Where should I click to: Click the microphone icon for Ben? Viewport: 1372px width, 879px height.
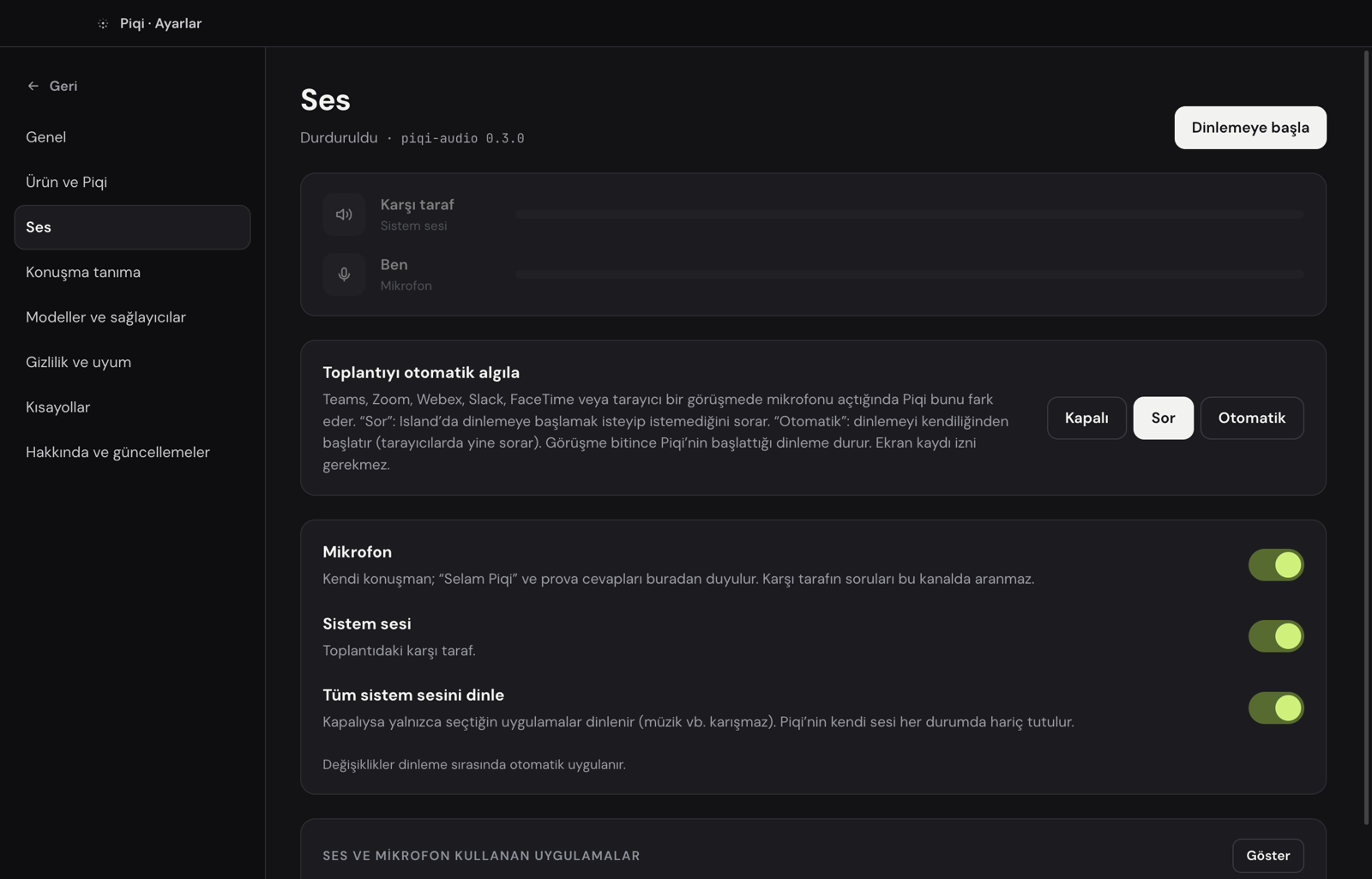344,274
